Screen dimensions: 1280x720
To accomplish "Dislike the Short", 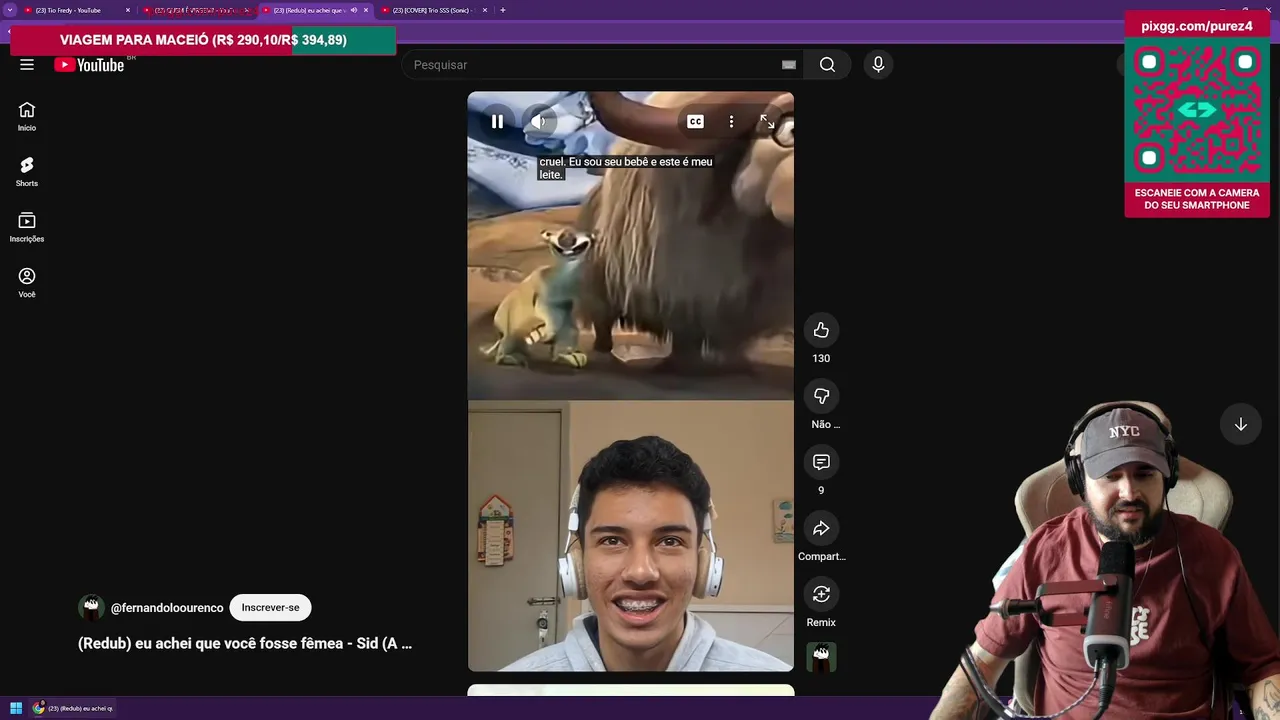I will tap(821, 396).
